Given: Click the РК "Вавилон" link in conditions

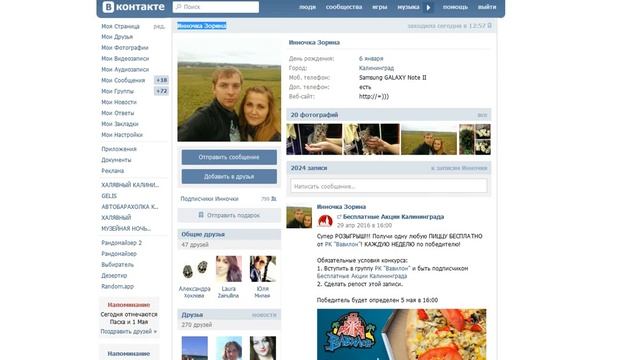Looking at the screenshot, I should pos(392,269).
